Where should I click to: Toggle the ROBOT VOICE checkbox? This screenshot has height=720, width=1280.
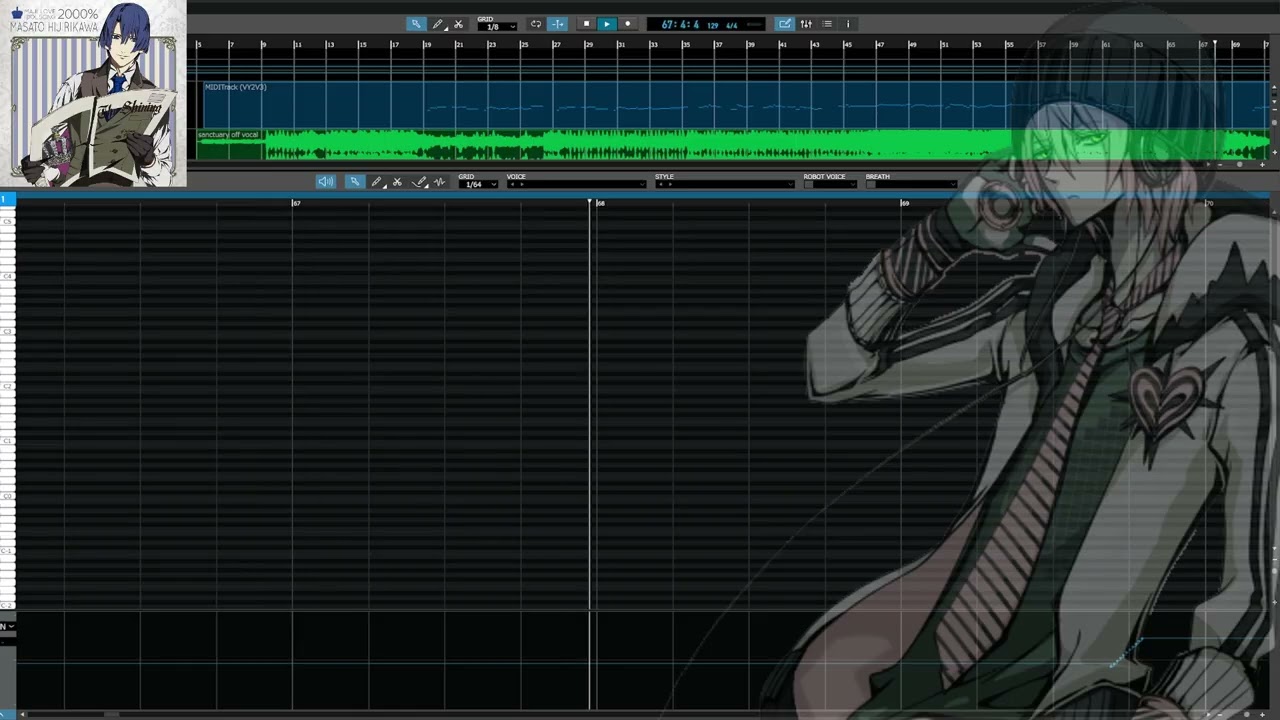click(x=808, y=184)
